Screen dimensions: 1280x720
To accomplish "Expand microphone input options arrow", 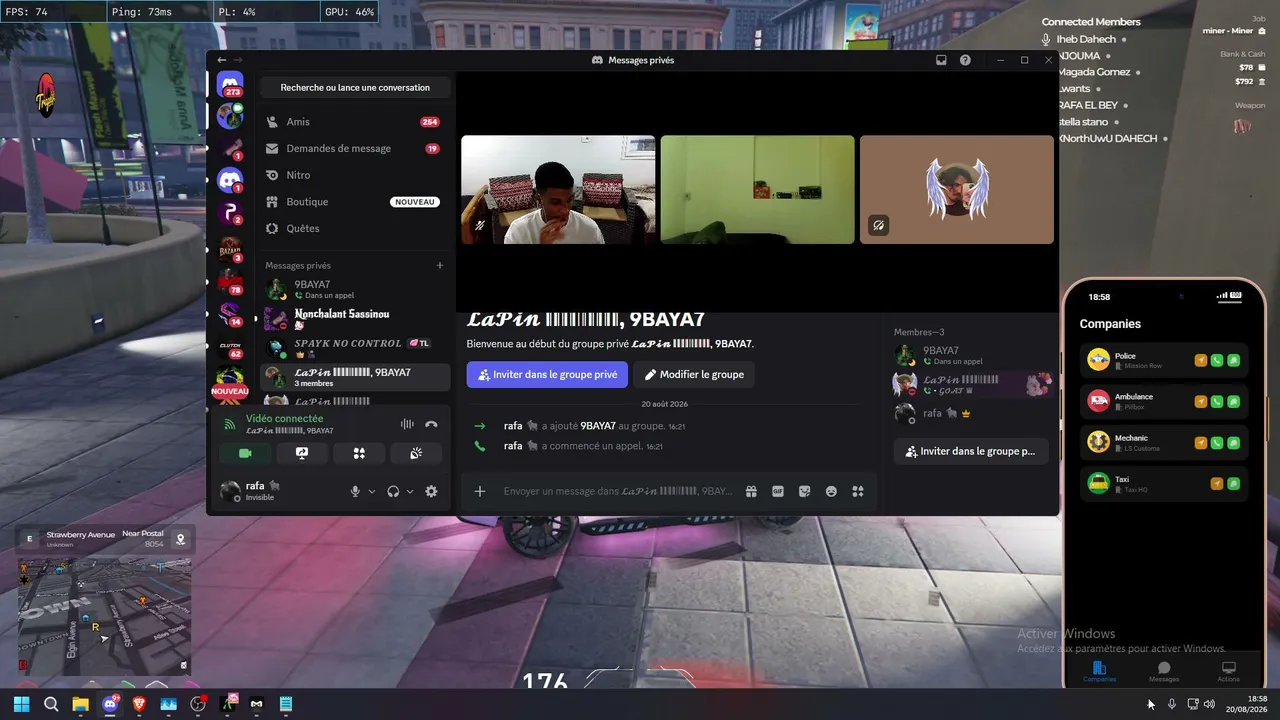I will pos(372,491).
